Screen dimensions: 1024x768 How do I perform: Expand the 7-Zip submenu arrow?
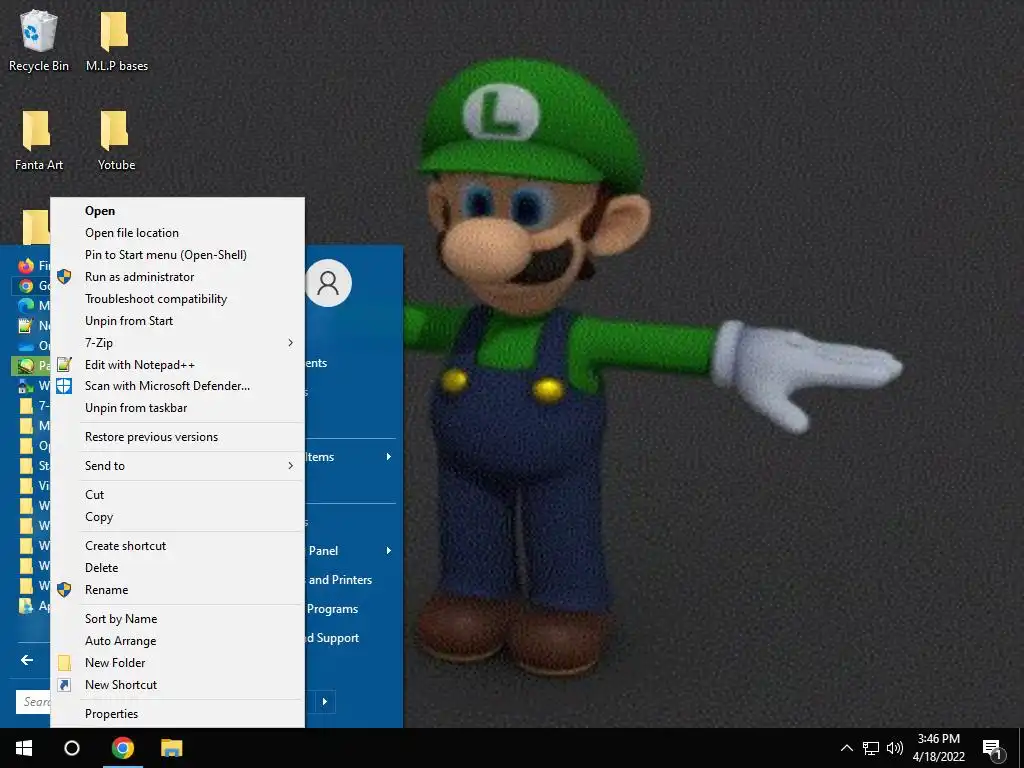click(x=291, y=343)
